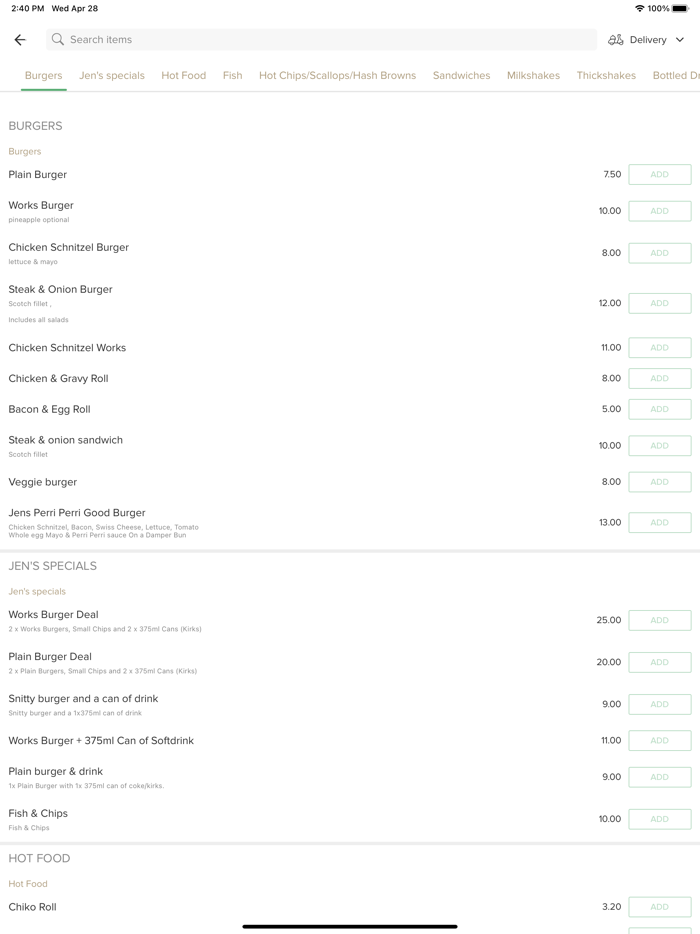Tap the back arrow icon
The width and height of the screenshot is (700, 934).
(20, 40)
